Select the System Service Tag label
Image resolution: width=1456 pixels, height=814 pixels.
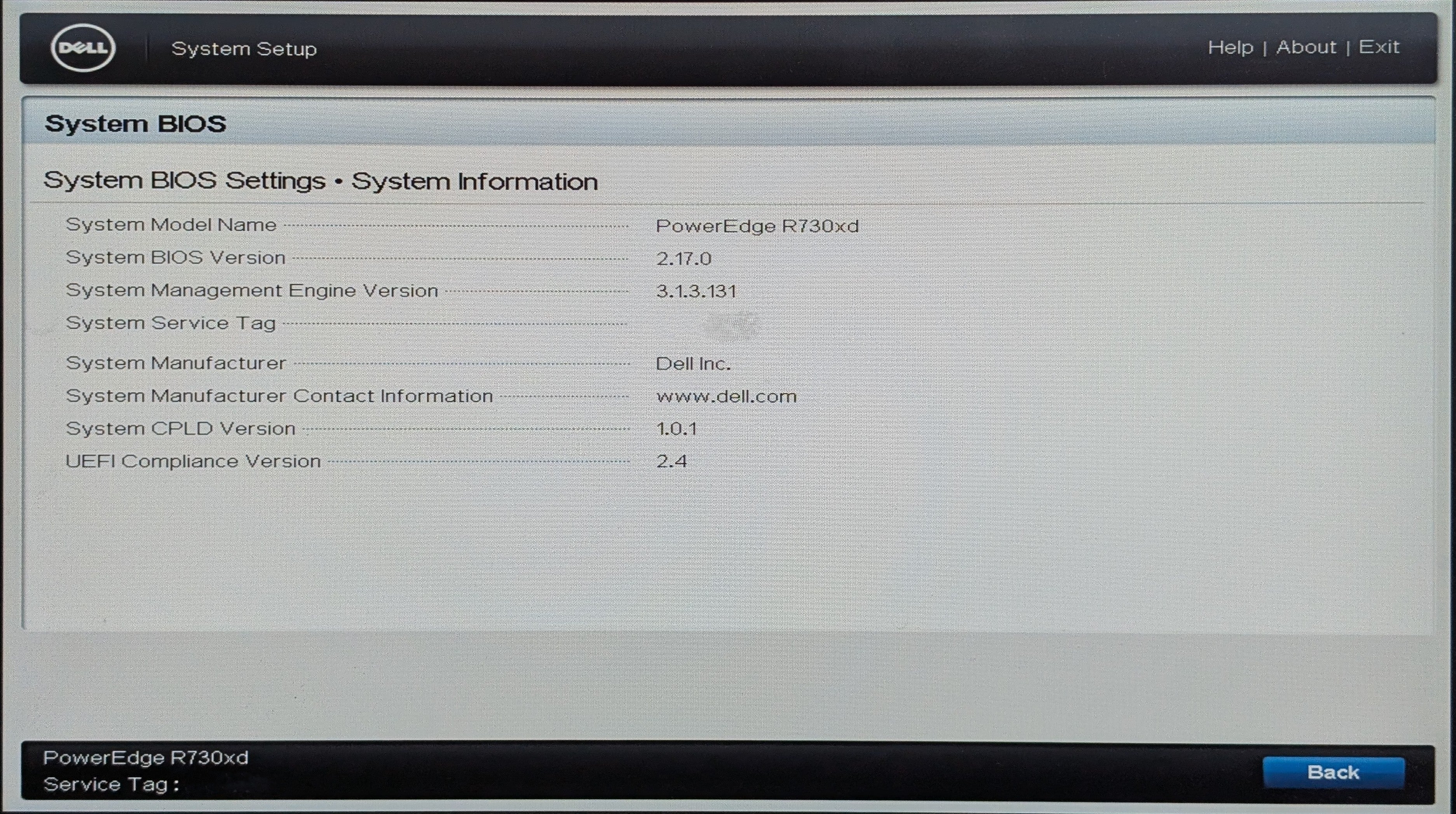pos(171,323)
